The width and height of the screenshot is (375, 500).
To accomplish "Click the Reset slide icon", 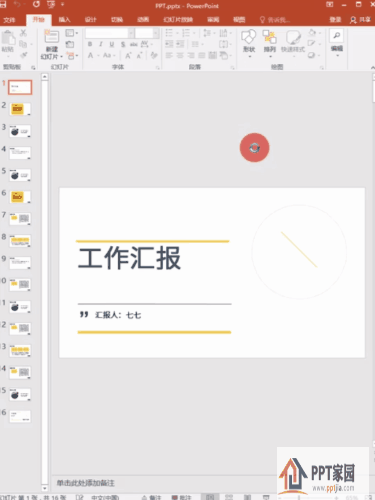I will click(70, 44).
